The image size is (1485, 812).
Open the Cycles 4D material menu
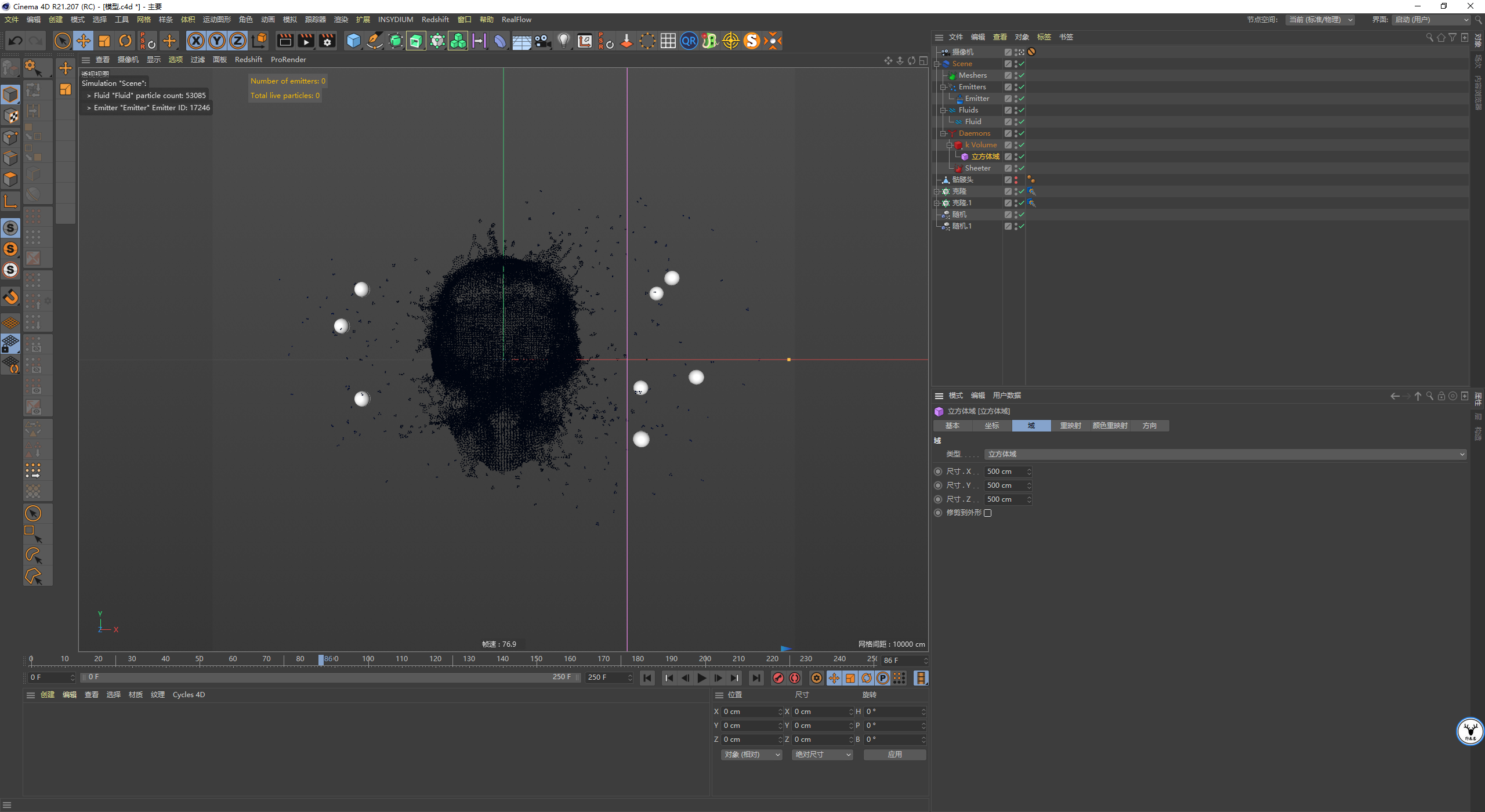(x=189, y=694)
